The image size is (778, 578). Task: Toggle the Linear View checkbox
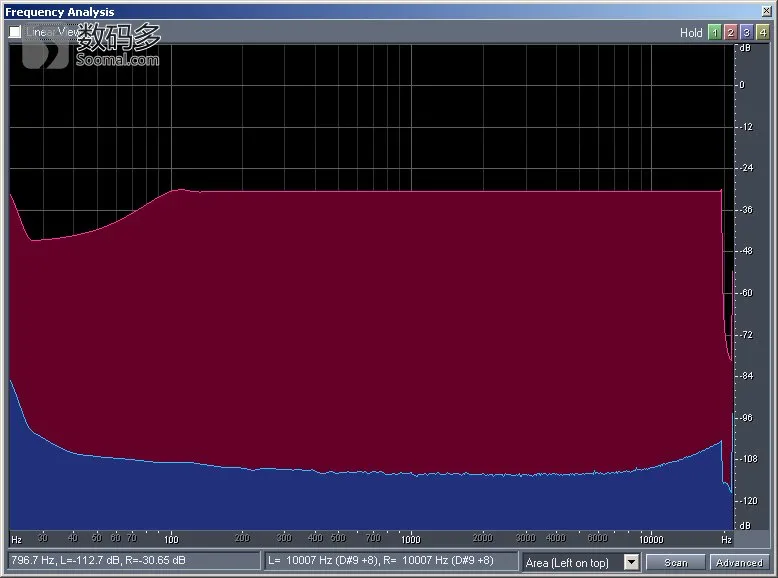tap(15, 32)
